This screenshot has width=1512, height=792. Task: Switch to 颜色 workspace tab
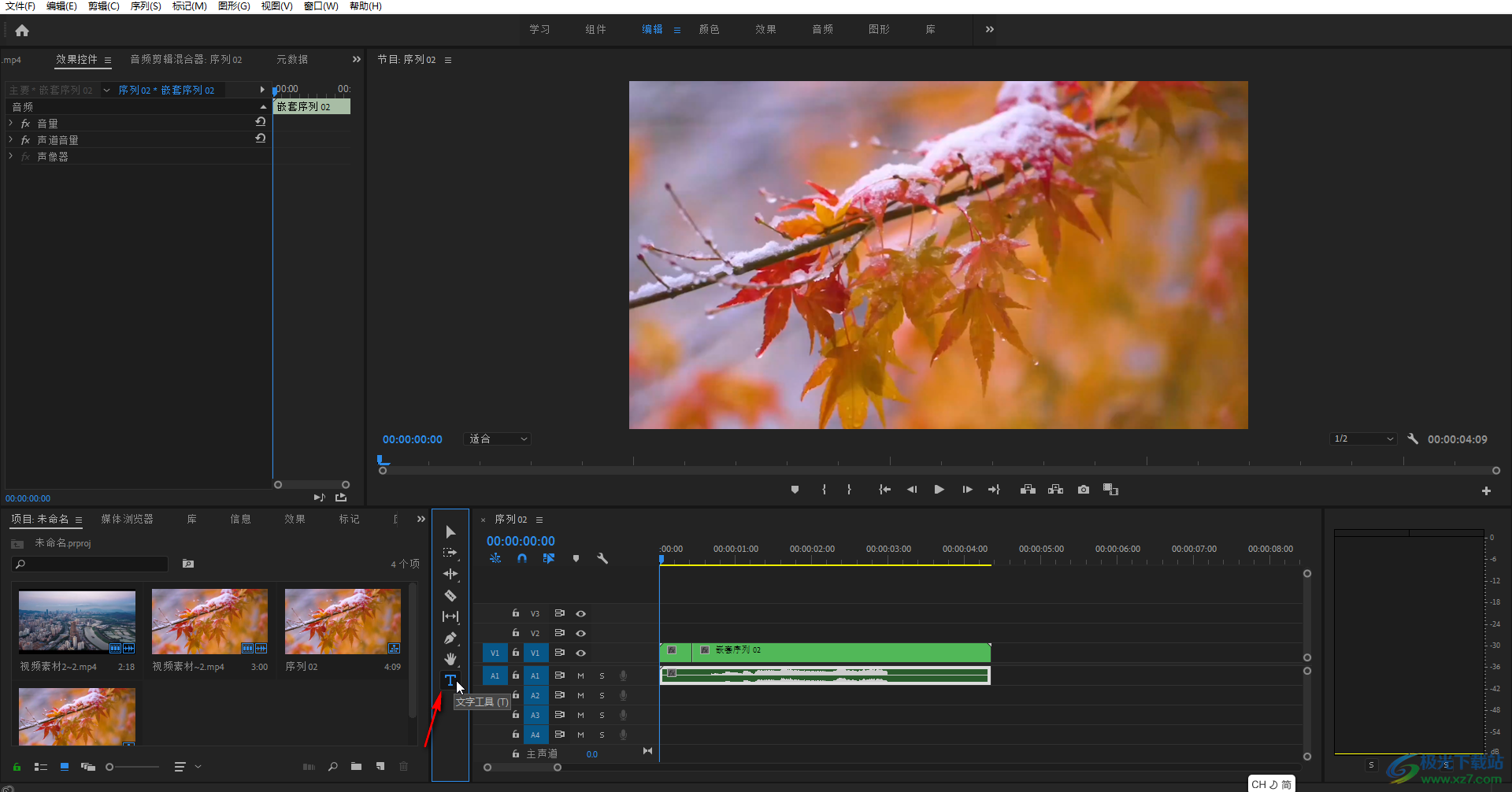tap(710, 29)
